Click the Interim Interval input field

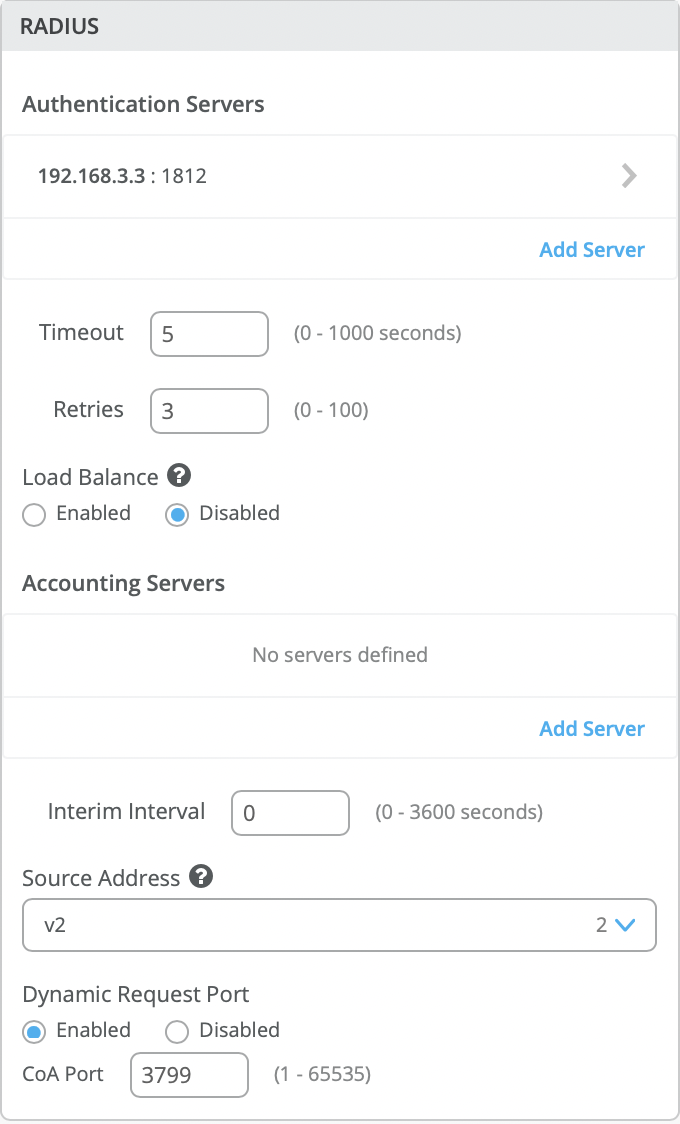(x=290, y=813)
